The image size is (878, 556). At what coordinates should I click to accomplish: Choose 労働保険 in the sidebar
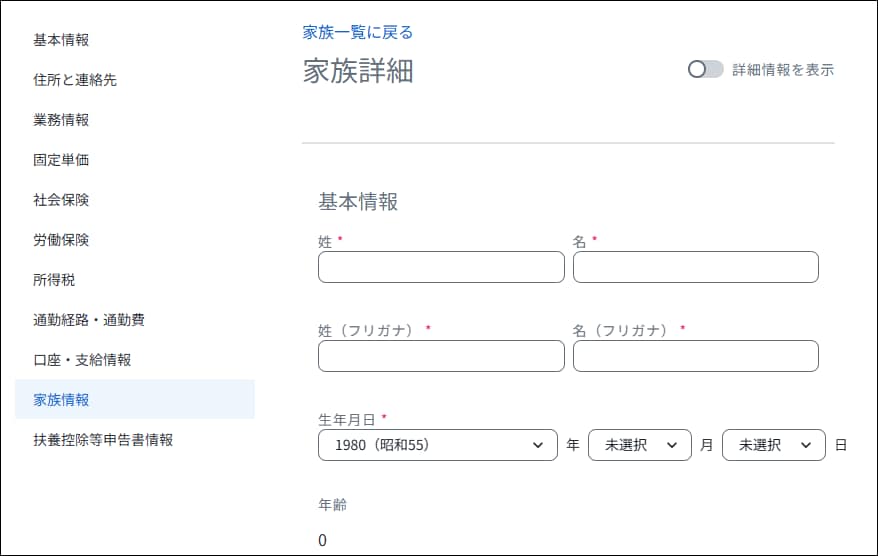pos(61,240)
